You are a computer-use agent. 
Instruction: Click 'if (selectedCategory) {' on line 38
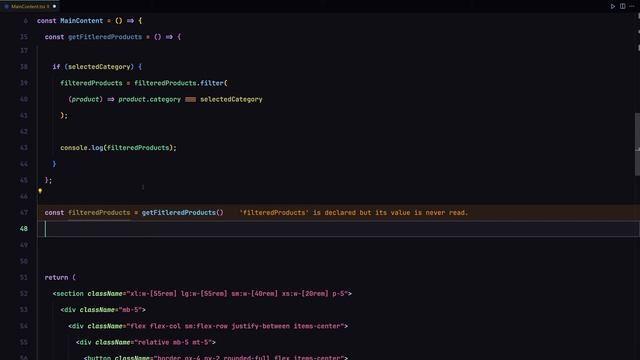pyautogui.click(x=97, y=67)
